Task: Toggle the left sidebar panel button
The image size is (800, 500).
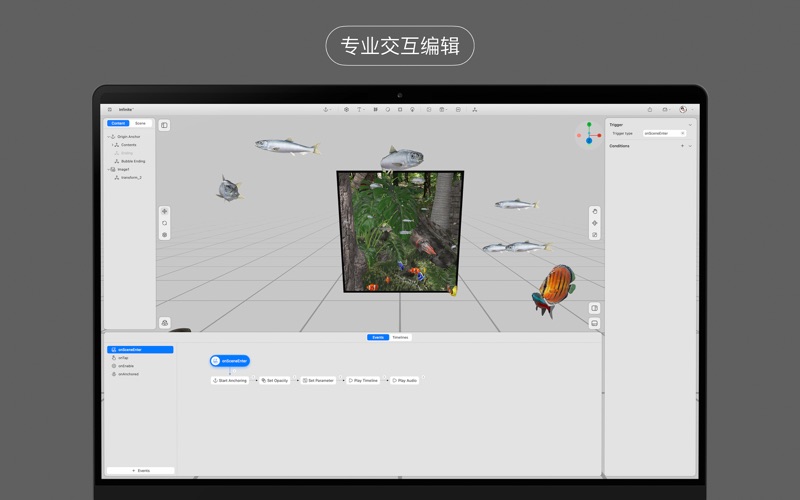Action: [164, 125]
